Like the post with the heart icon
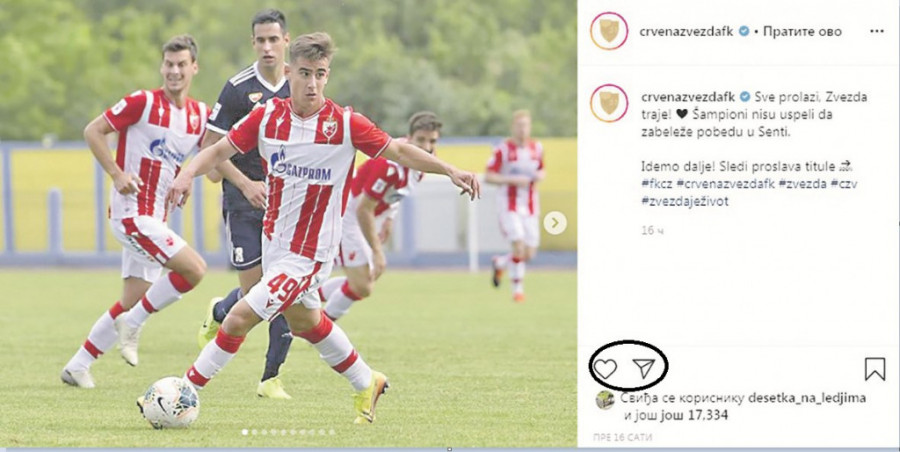The width and height of the screenshot is (900, 452). pyautogui.click(x=604, y=368)
